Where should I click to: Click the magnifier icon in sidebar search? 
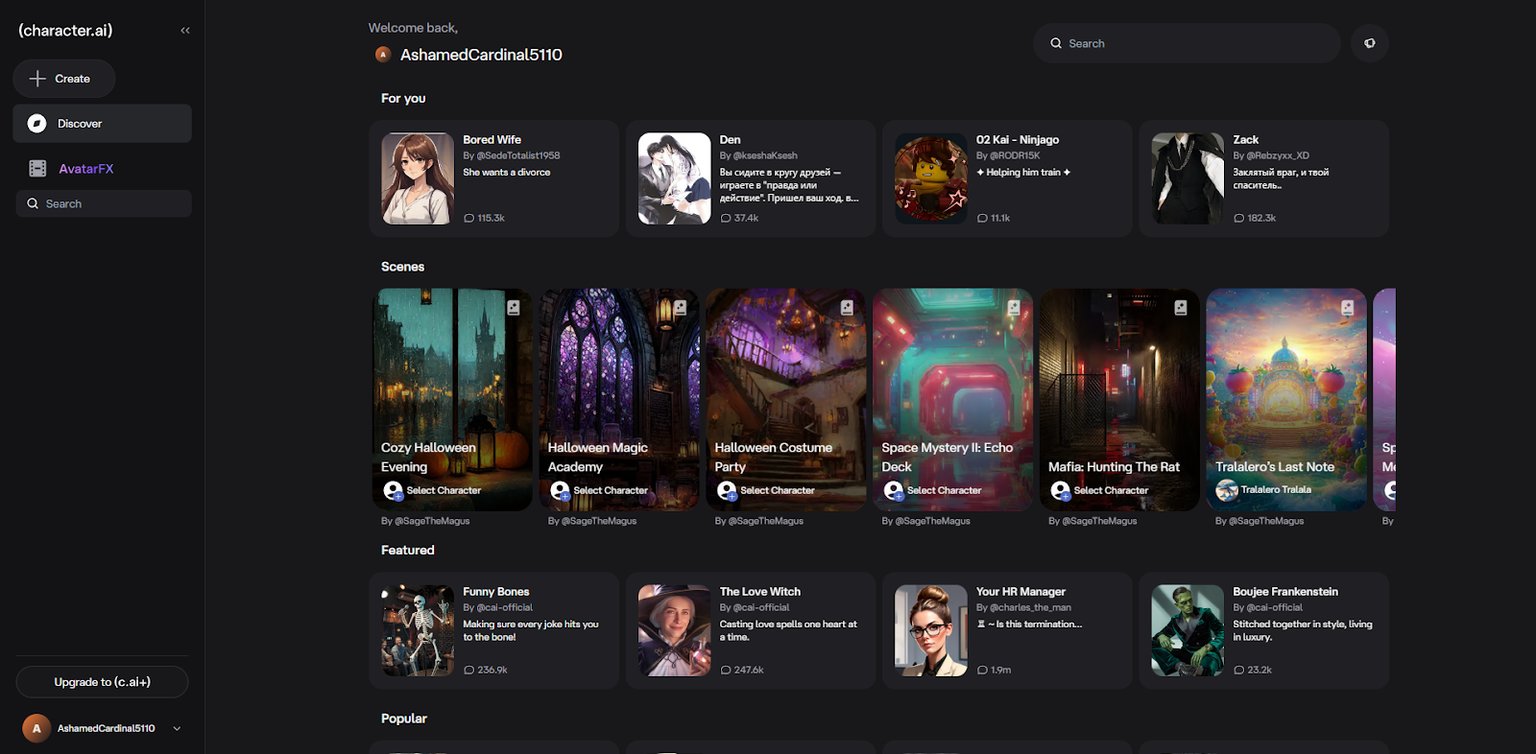point(33,204)
